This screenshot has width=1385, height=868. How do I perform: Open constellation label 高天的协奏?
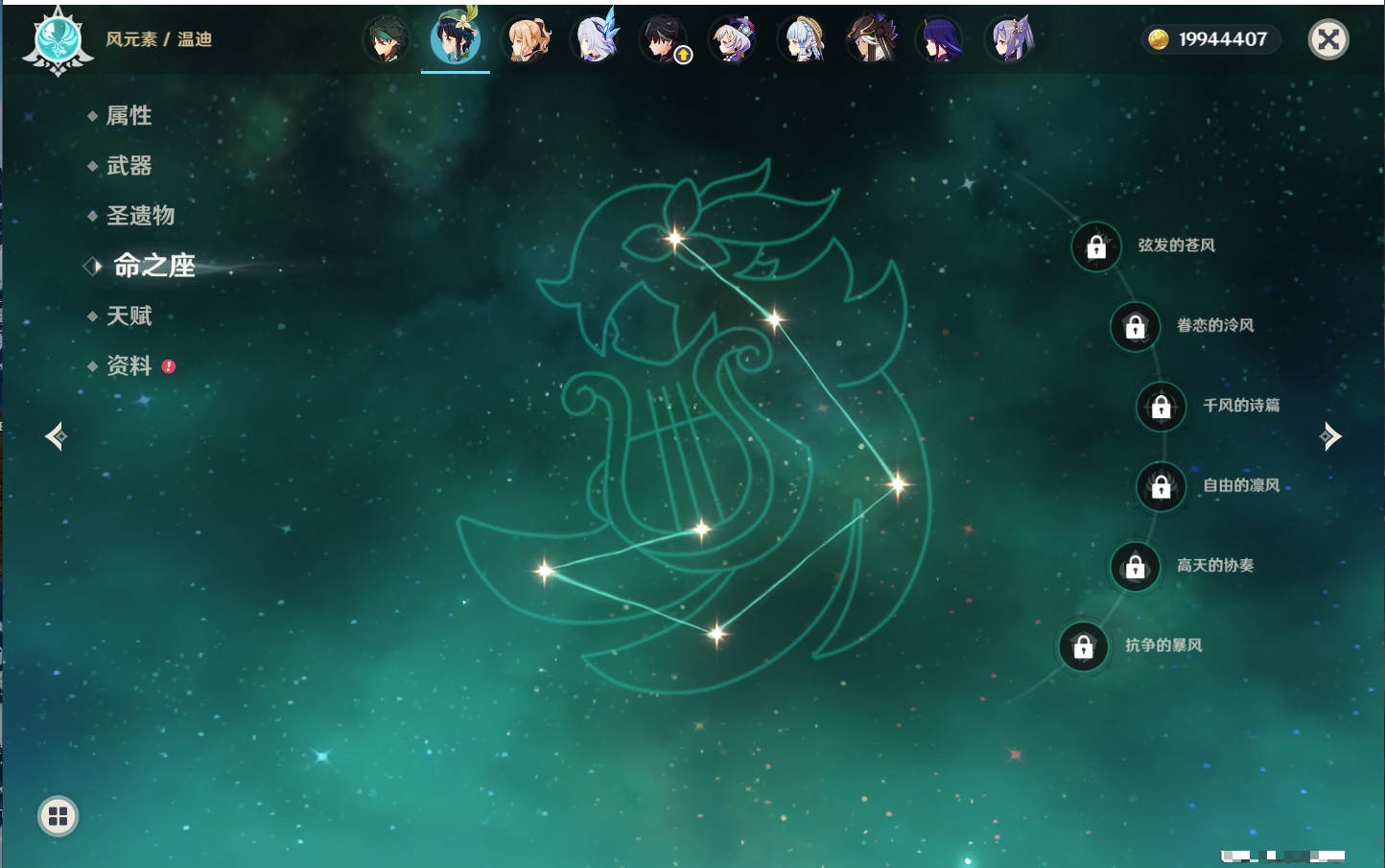coord(1215,565)
